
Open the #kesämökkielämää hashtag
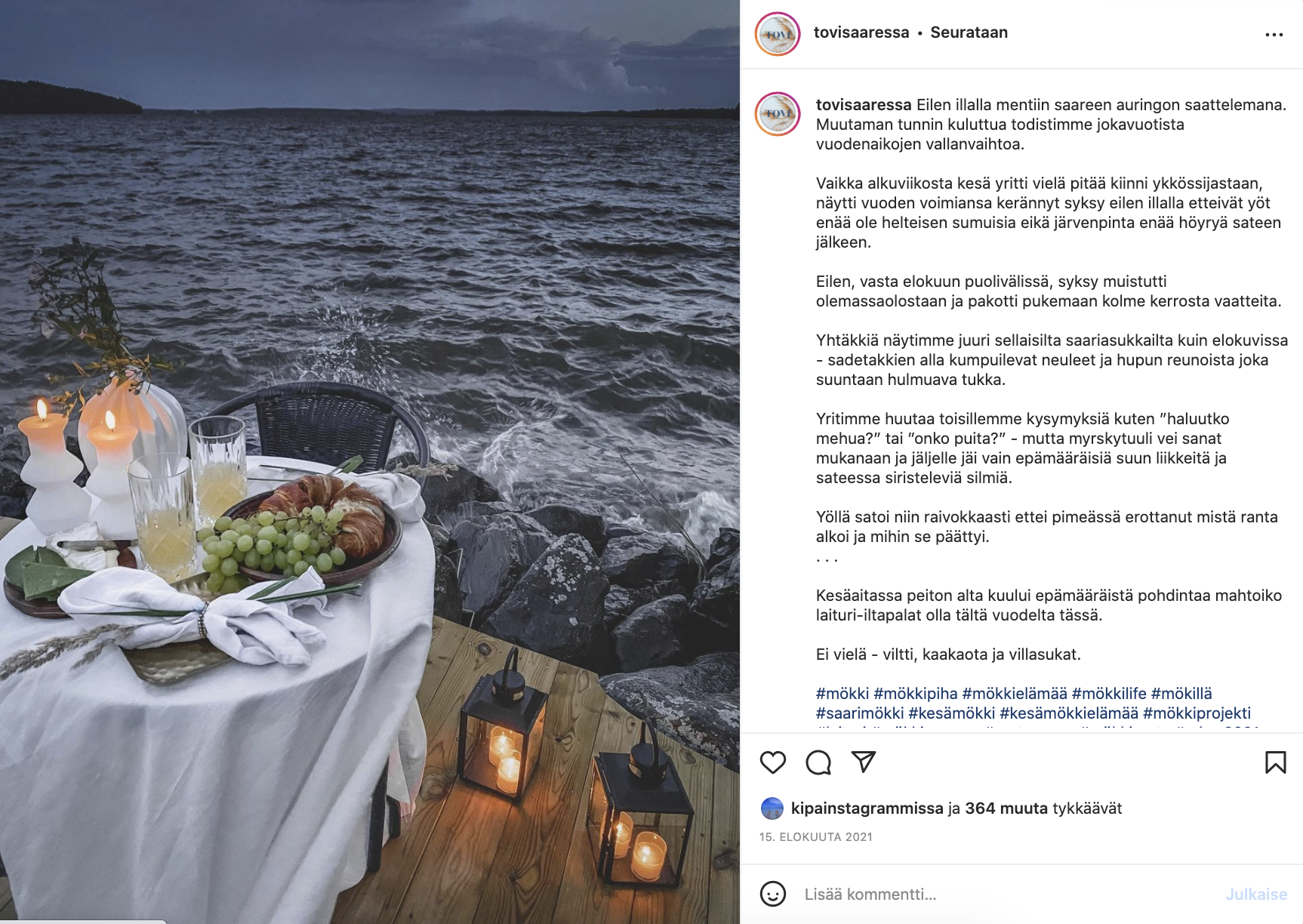click(1069, 713)
